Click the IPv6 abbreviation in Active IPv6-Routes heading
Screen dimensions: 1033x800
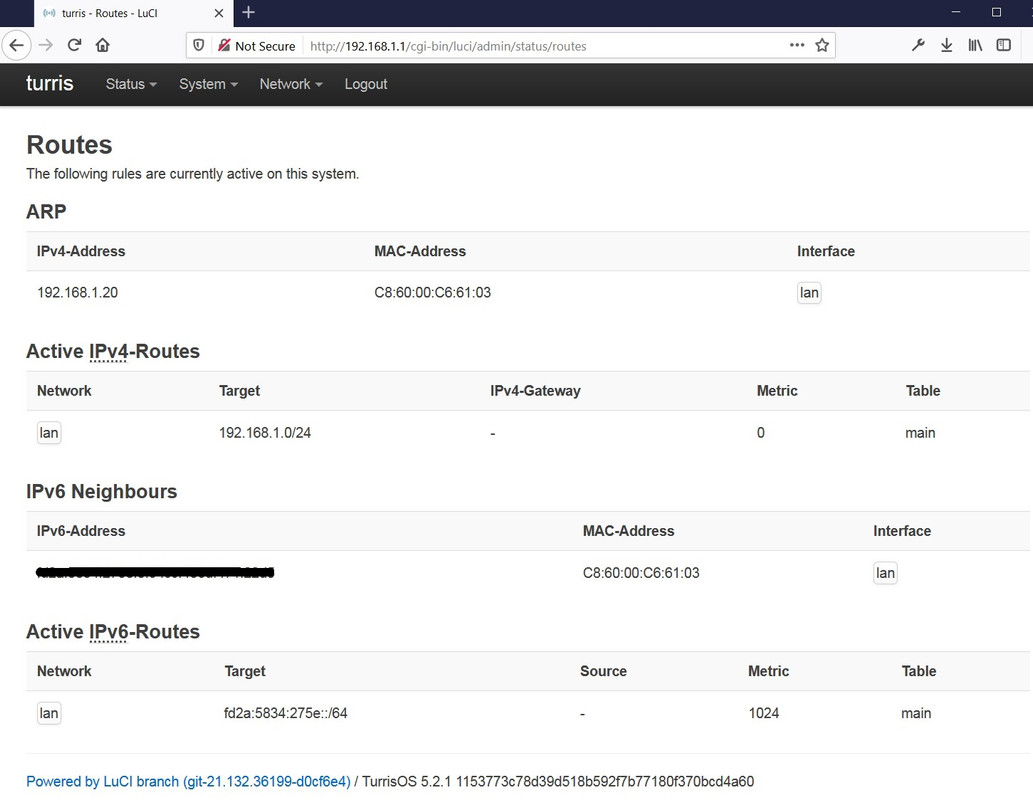tap(107, 631)
